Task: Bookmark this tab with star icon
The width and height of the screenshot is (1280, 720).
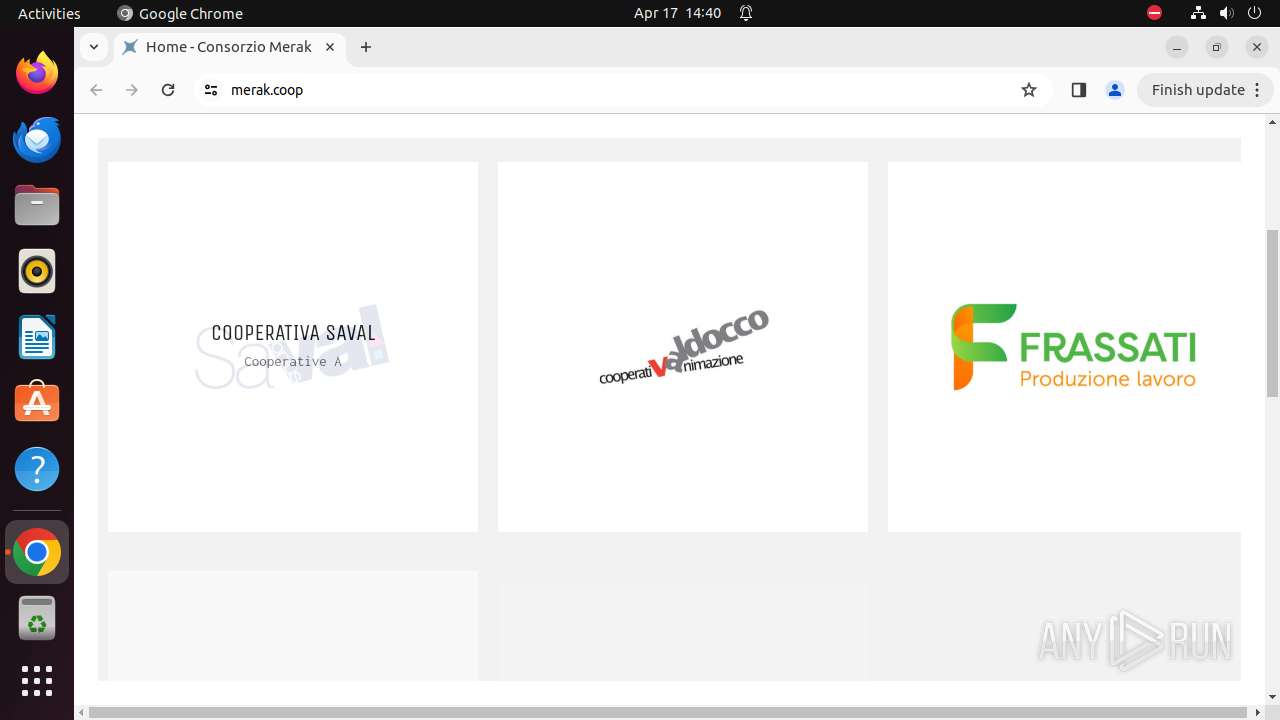Action: pyautogui.click(x=1029, y=90)
